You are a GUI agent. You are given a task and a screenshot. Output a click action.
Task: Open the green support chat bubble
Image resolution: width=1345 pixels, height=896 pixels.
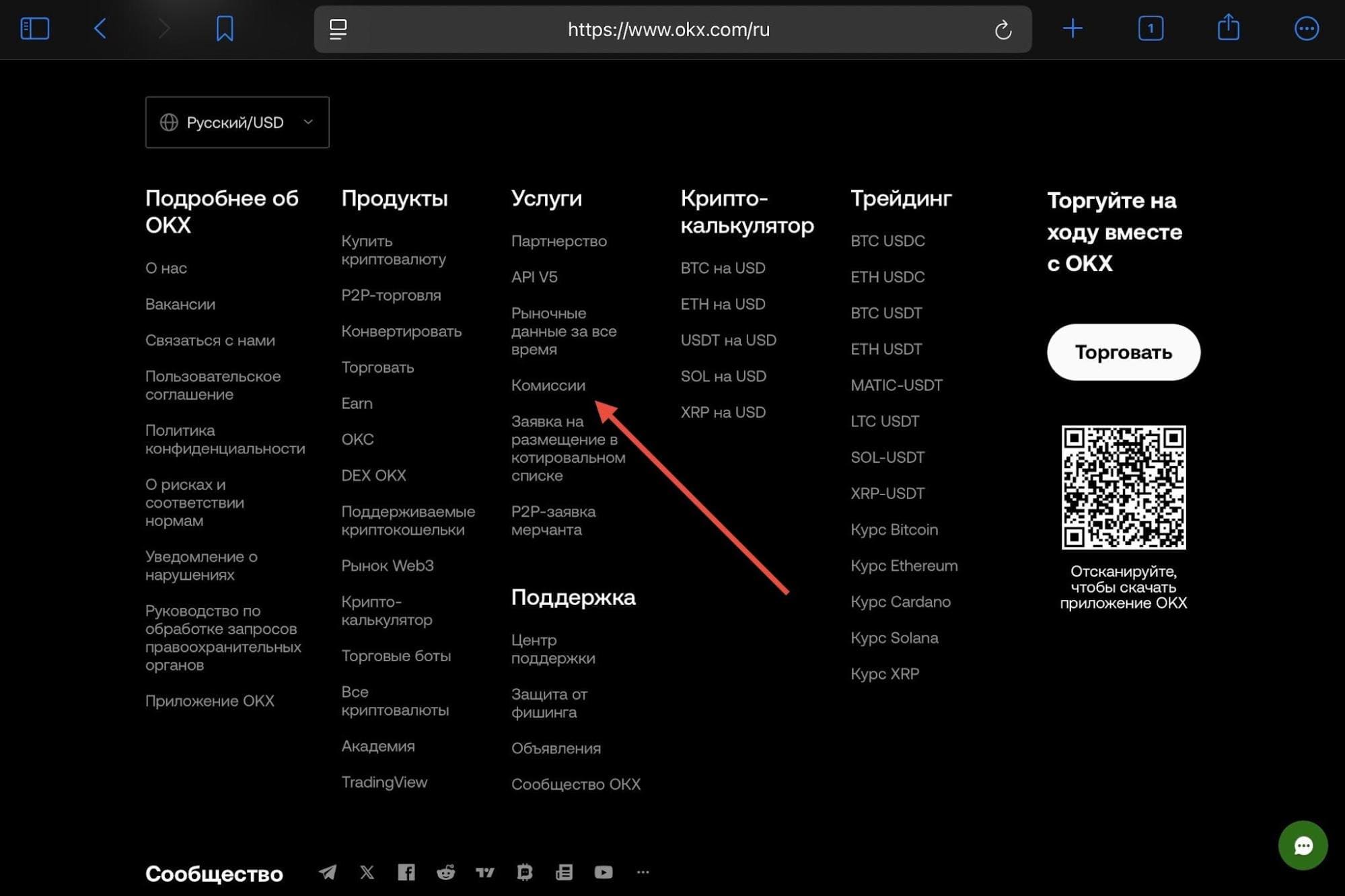[x=1303, y=845]
